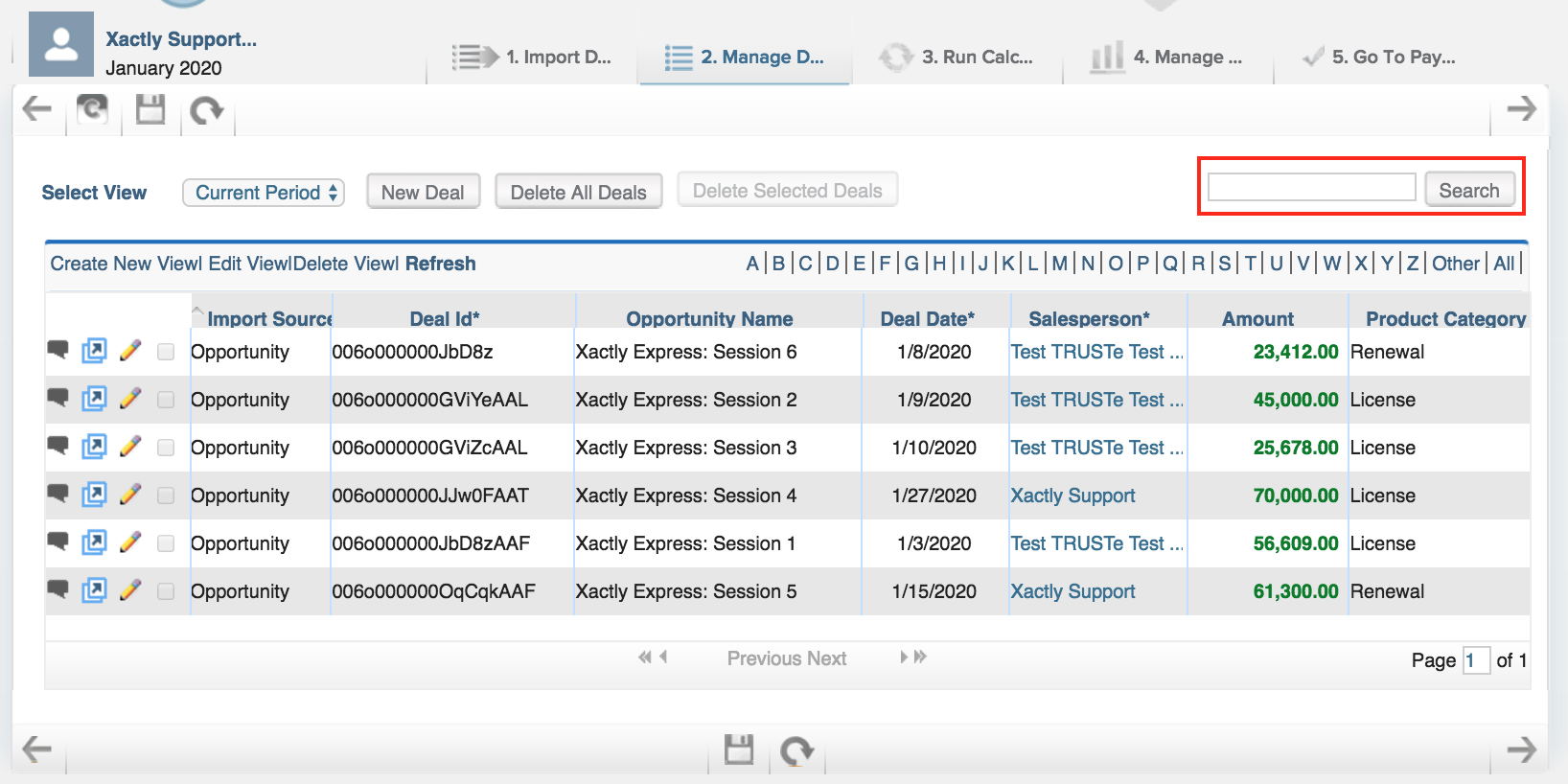Click the Edit View link
This screenshot has height=784, width=1568.
[249, 264]
